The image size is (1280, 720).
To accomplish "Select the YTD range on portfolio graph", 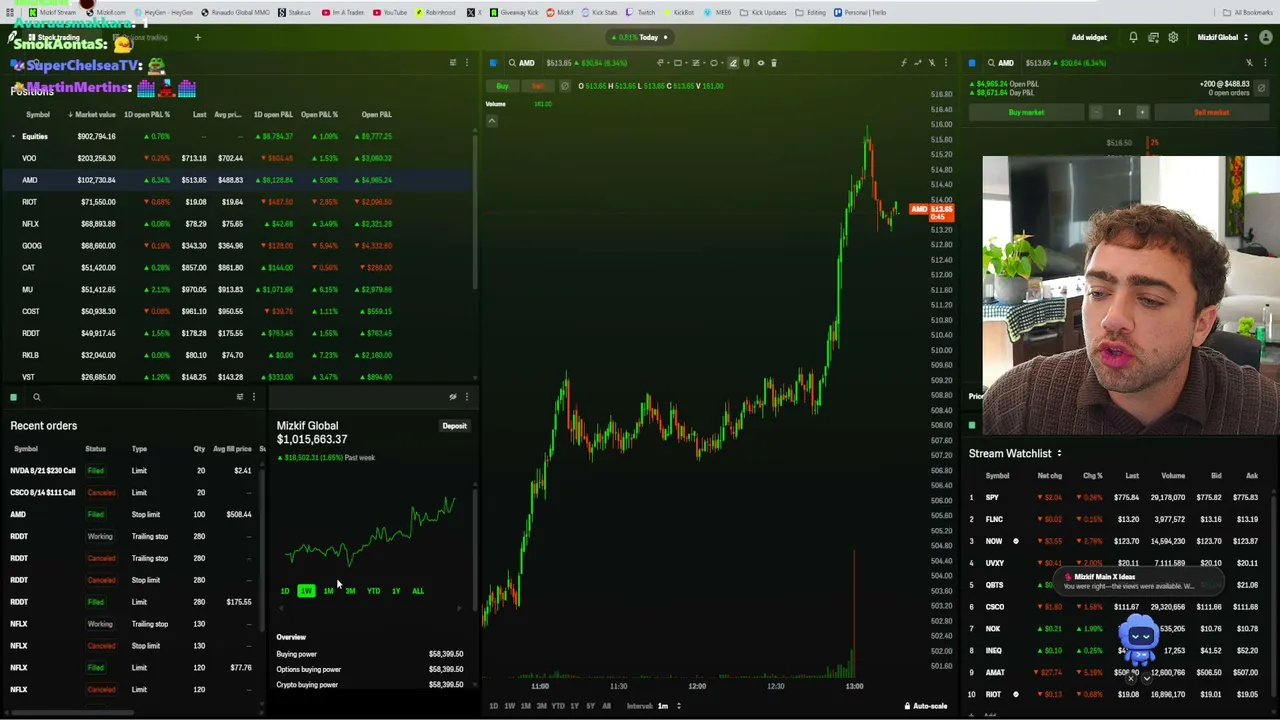I will tap(373, 591).
